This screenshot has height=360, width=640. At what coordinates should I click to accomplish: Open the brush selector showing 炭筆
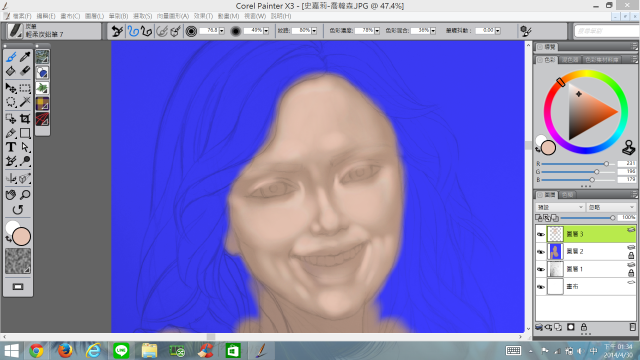click(53, 31)
